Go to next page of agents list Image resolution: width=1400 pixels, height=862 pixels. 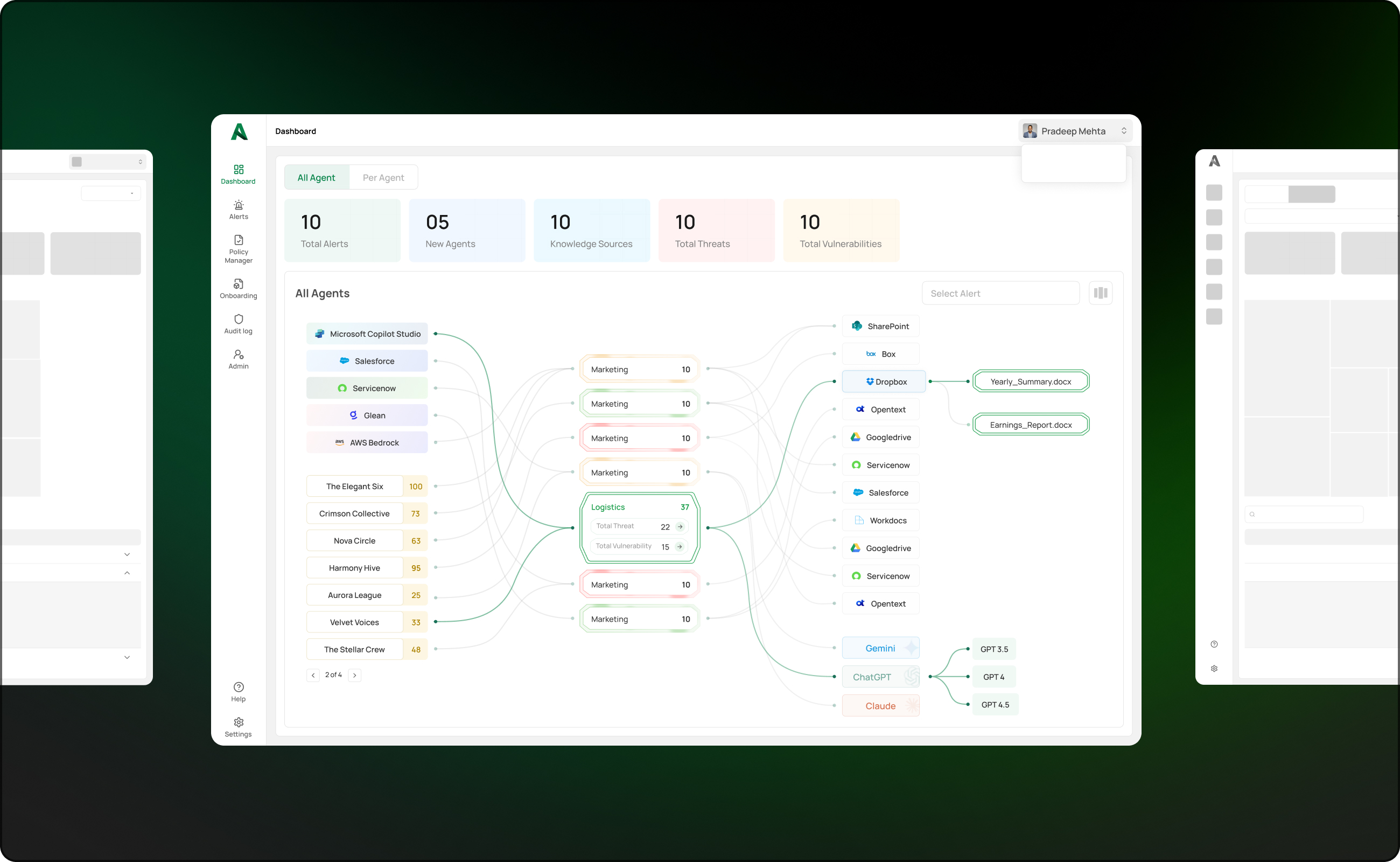pos(354,675)
